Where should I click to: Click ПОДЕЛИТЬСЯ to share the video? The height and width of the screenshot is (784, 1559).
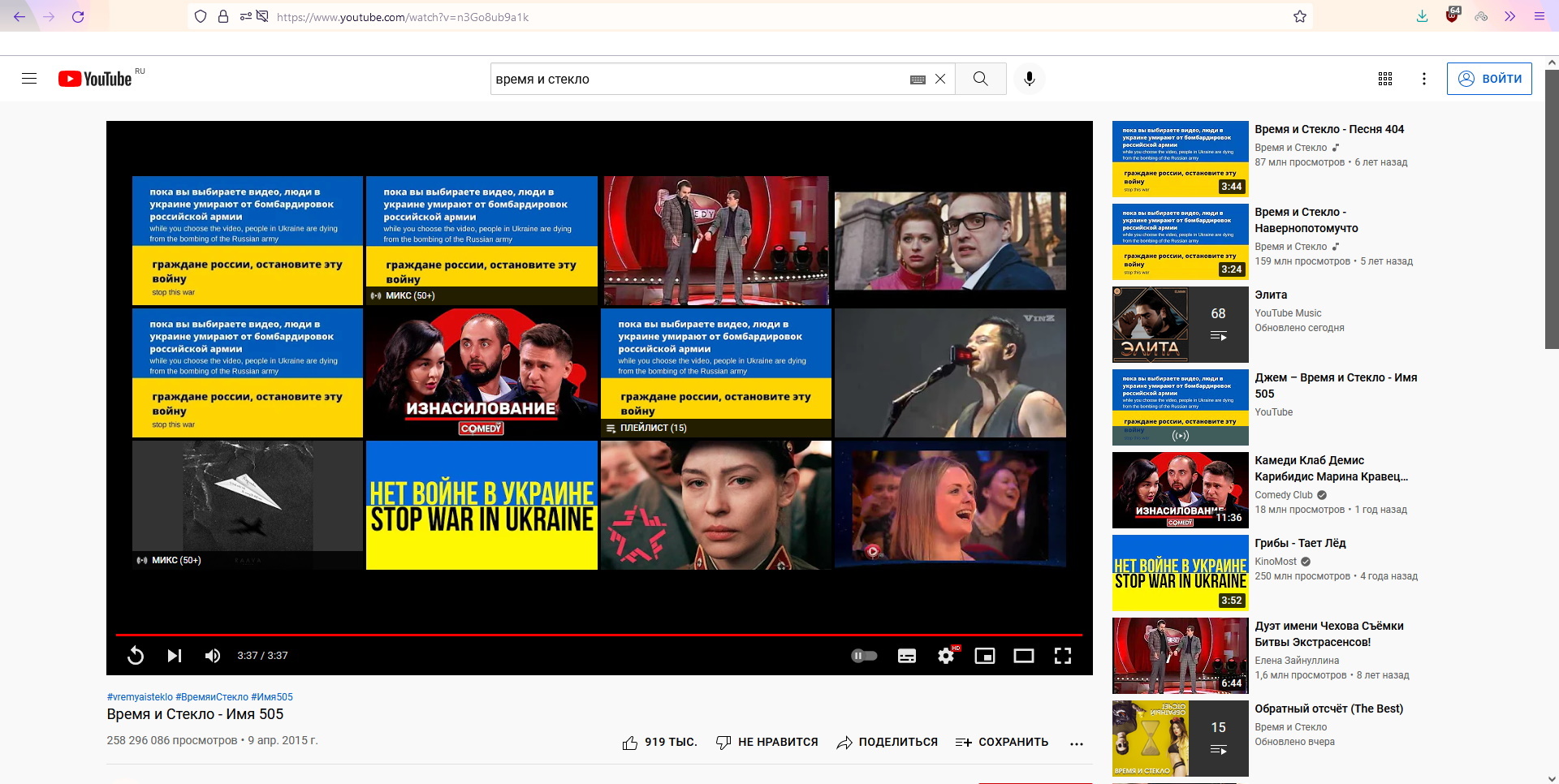click(887, 743)
